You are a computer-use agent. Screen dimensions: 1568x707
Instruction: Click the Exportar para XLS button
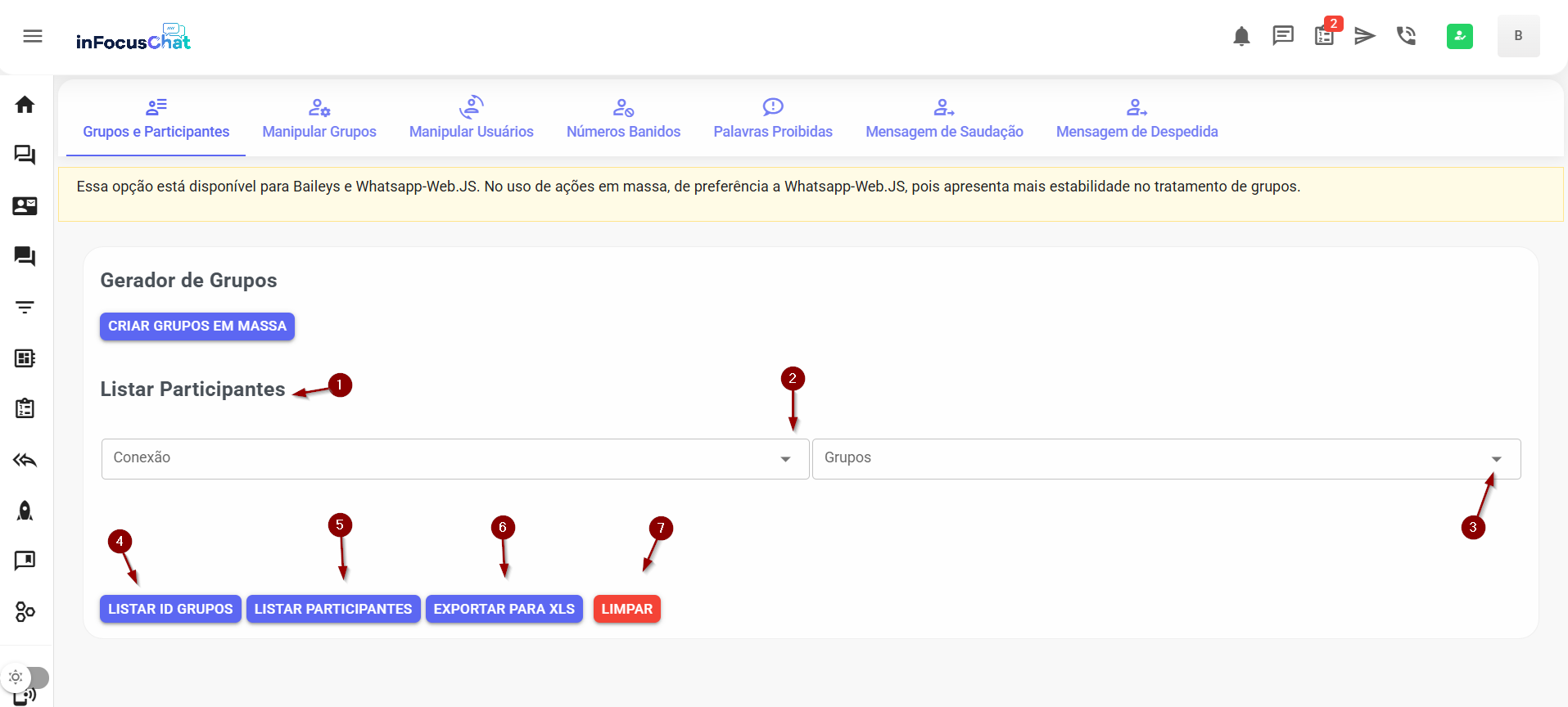(504, 609)
